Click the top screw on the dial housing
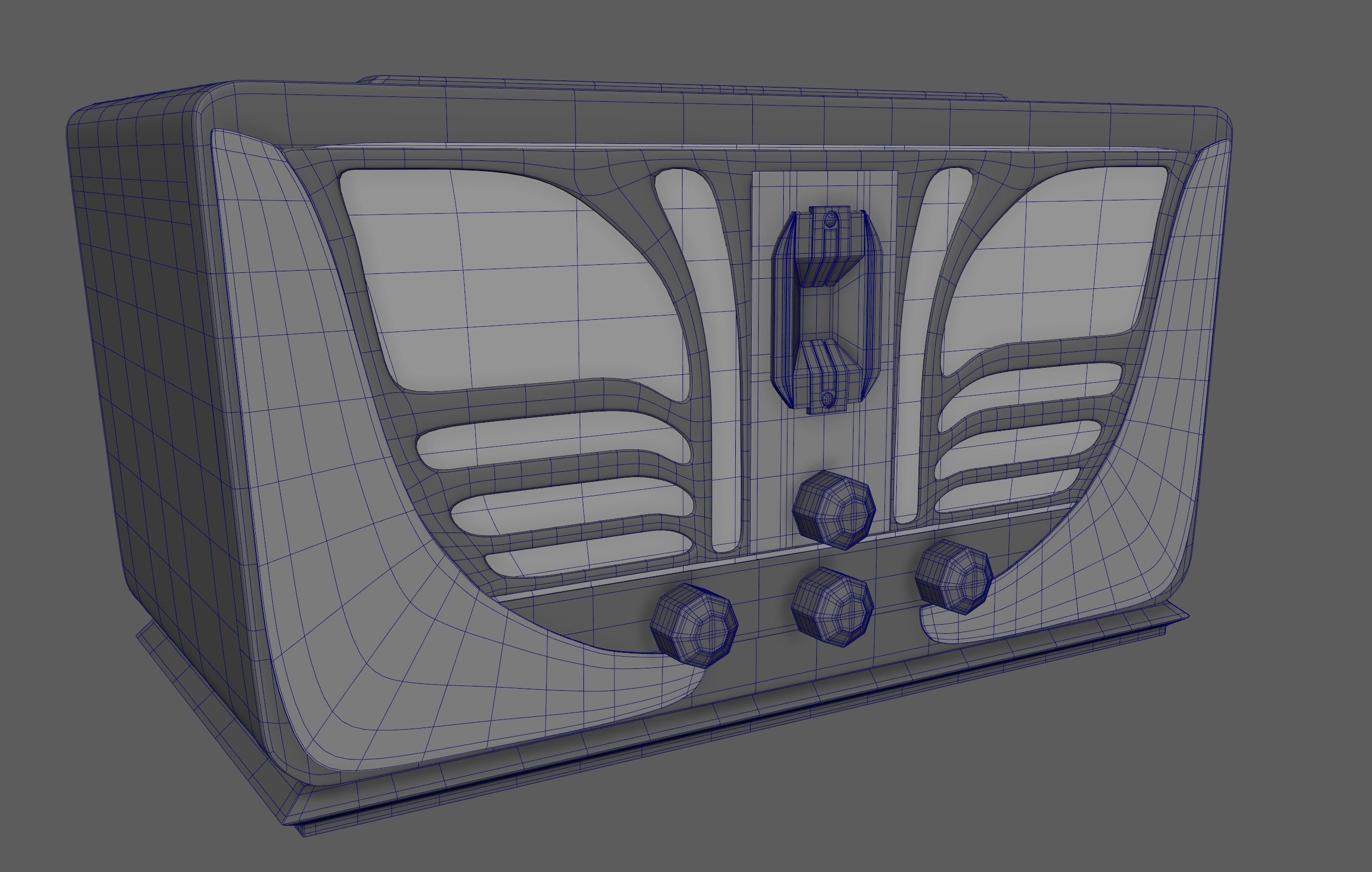This screenshot has height=872, width=1372. (831, 219)
